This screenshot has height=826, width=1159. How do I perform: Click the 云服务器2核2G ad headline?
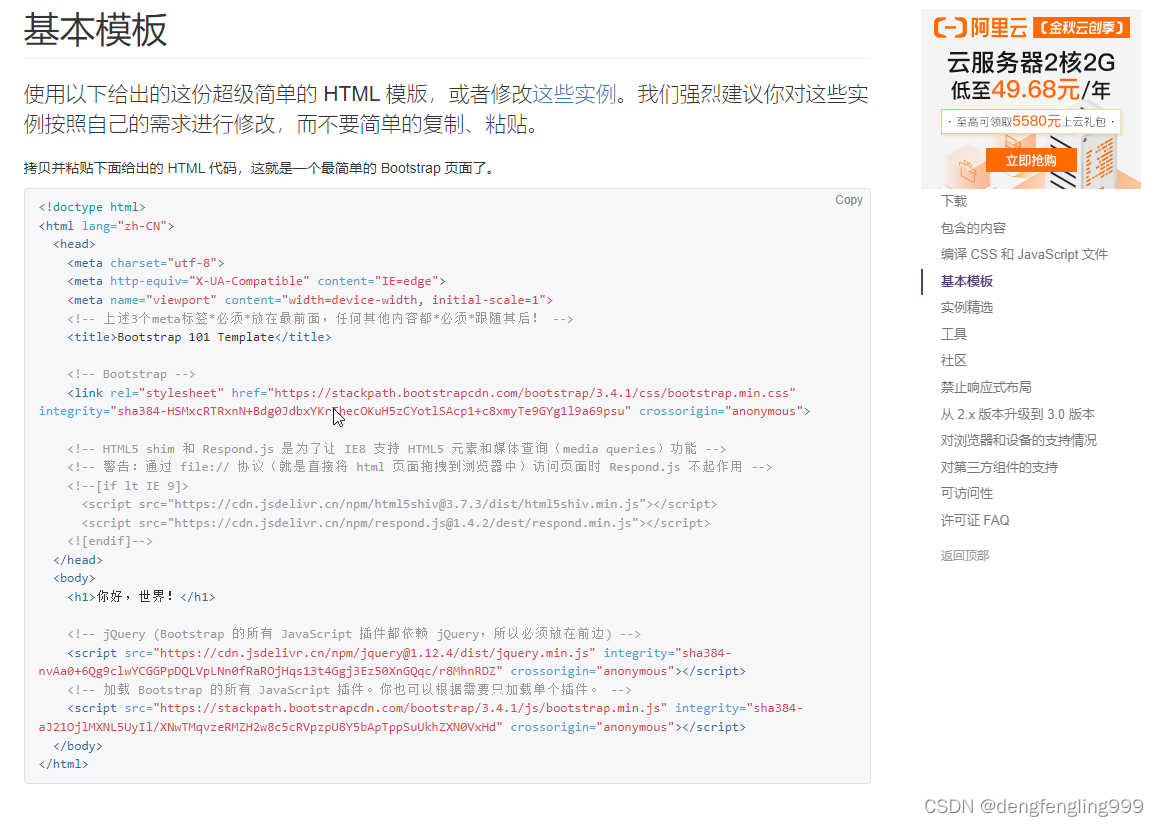click(x=1030, y=62)
